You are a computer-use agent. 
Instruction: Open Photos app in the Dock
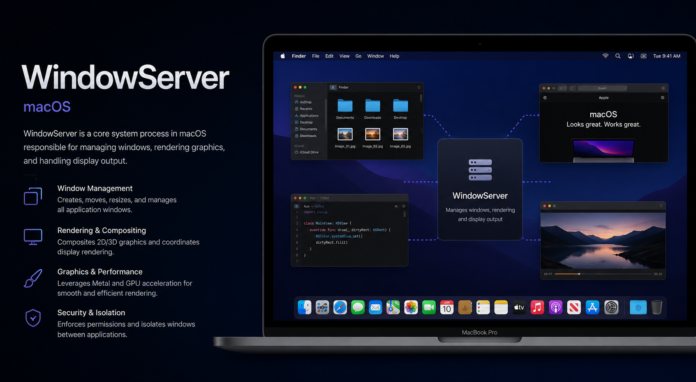coord(411,307)
